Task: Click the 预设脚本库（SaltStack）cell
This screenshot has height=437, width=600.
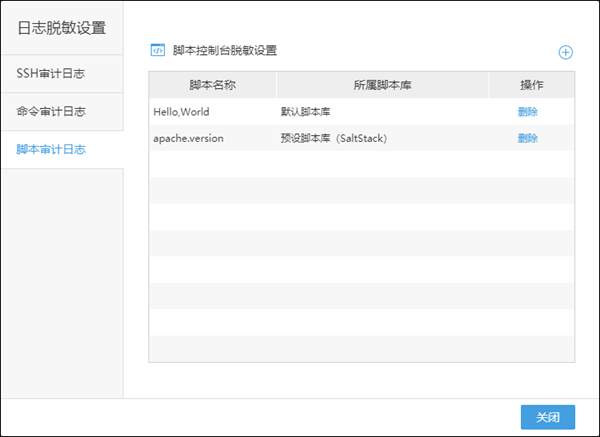Action: pos(333,138)
